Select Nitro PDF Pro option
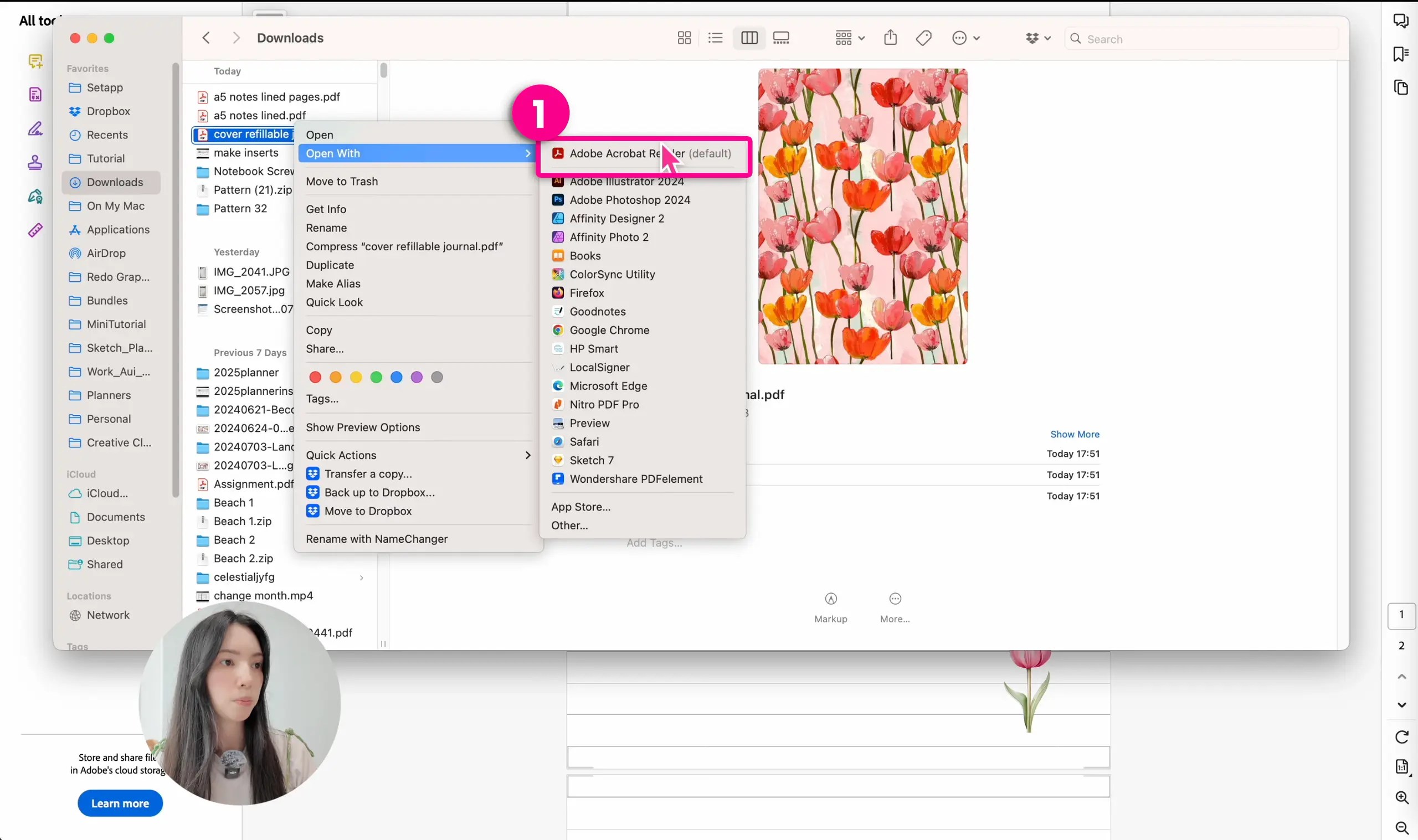 click(643, 404)
